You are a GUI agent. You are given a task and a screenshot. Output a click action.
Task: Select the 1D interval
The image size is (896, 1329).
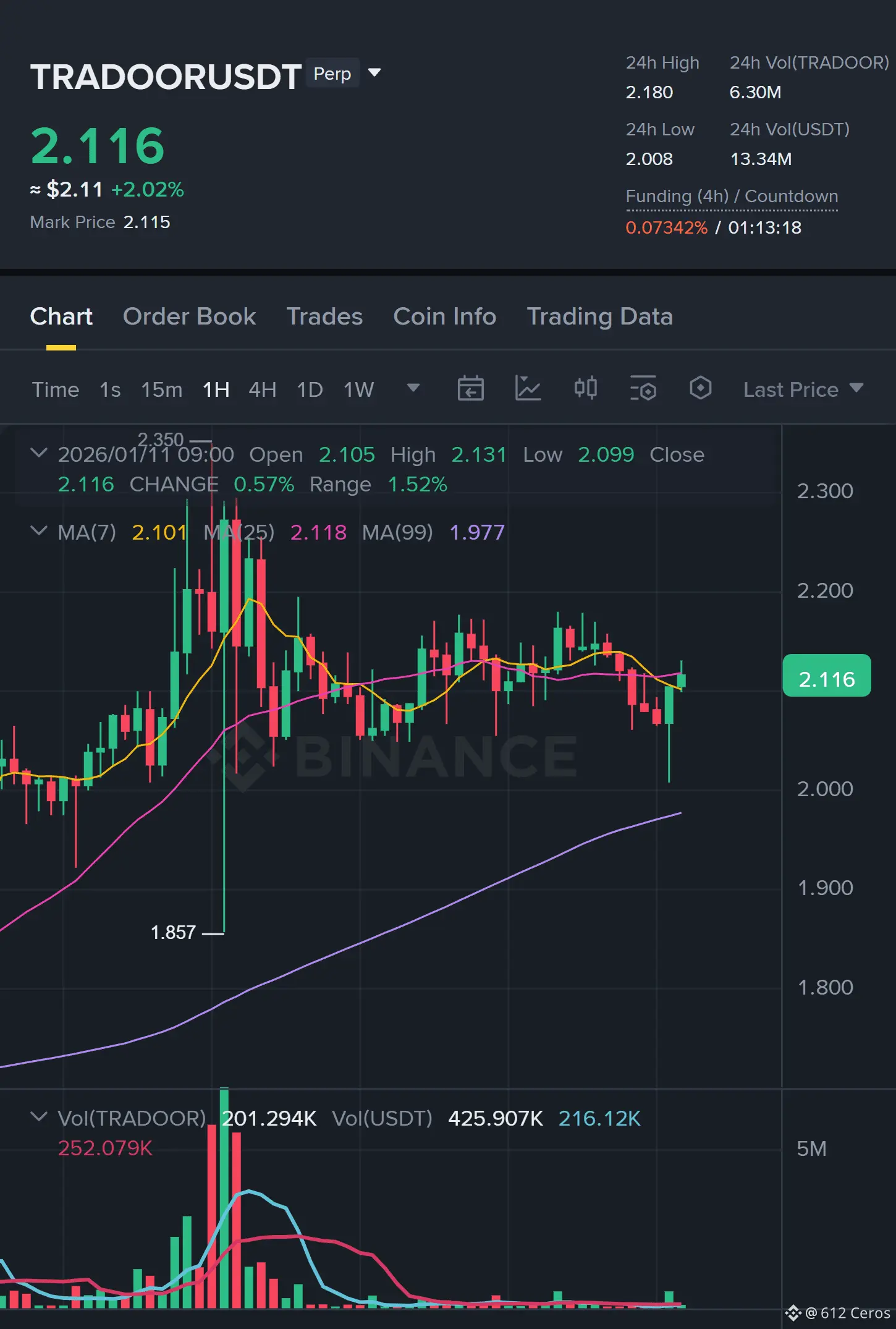[x=310, y=389]
